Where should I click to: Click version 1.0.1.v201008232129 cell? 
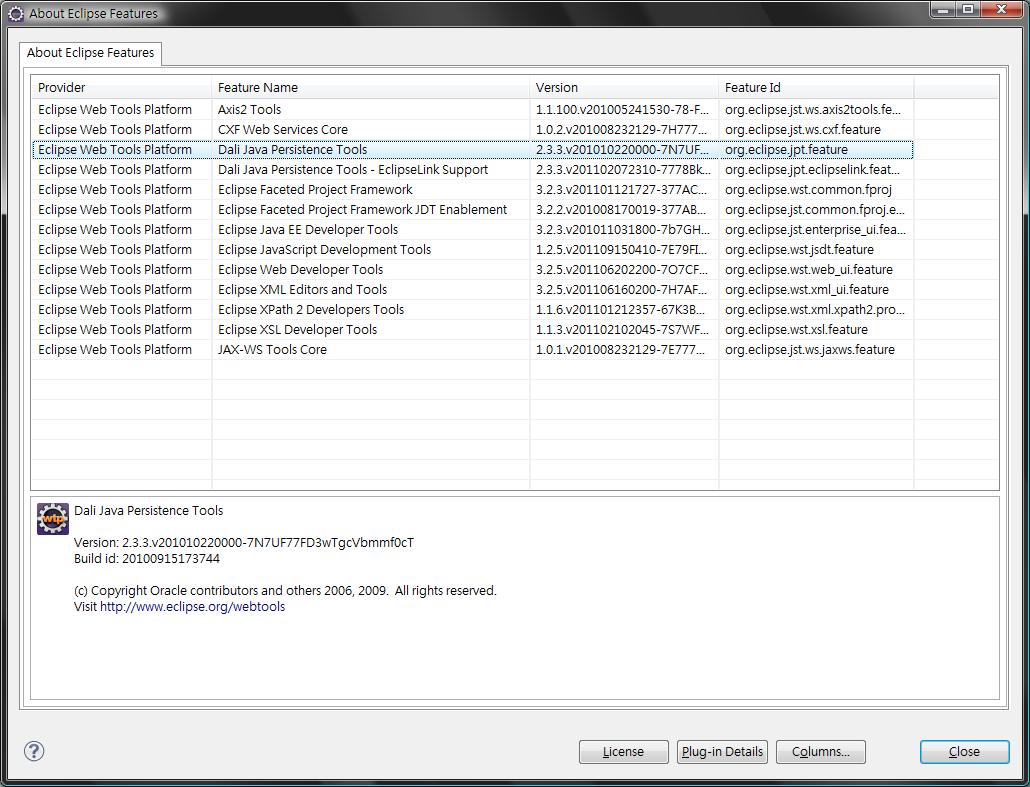(620, 350)
